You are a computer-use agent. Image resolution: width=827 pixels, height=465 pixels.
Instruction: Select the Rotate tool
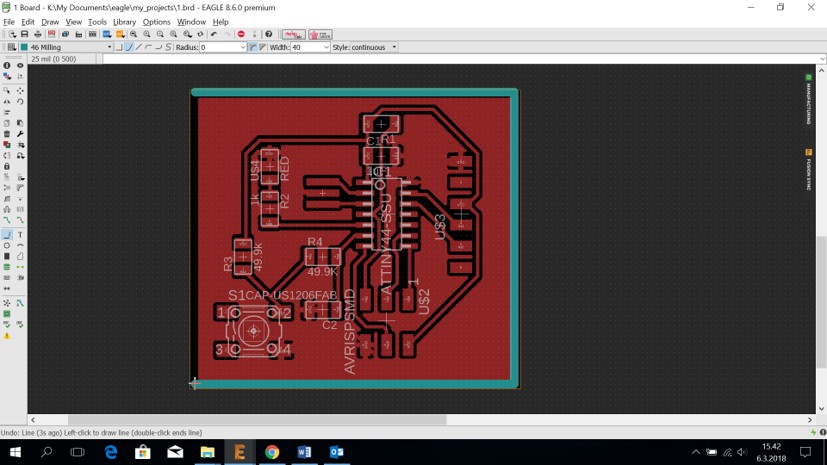click(x=20, y=101)
